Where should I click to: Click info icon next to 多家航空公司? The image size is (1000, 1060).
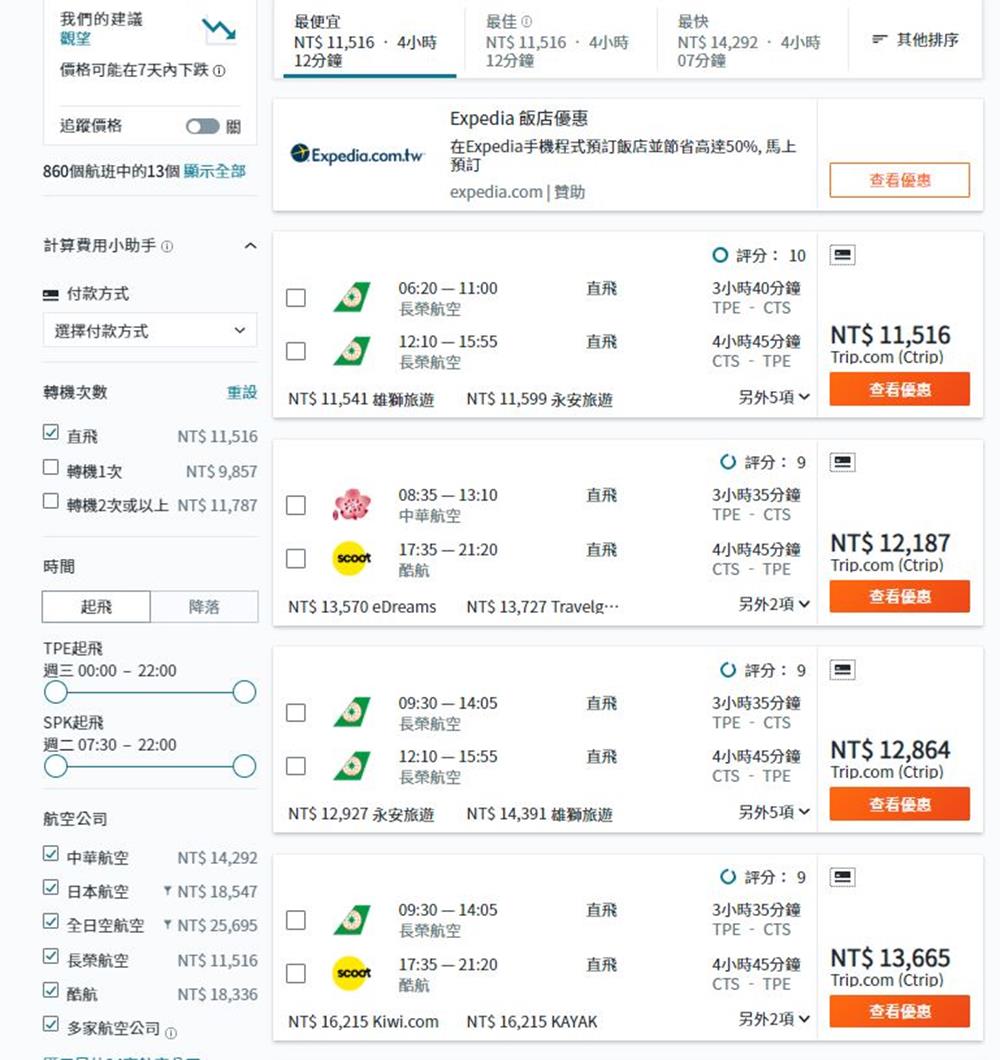click(171, 1031)
